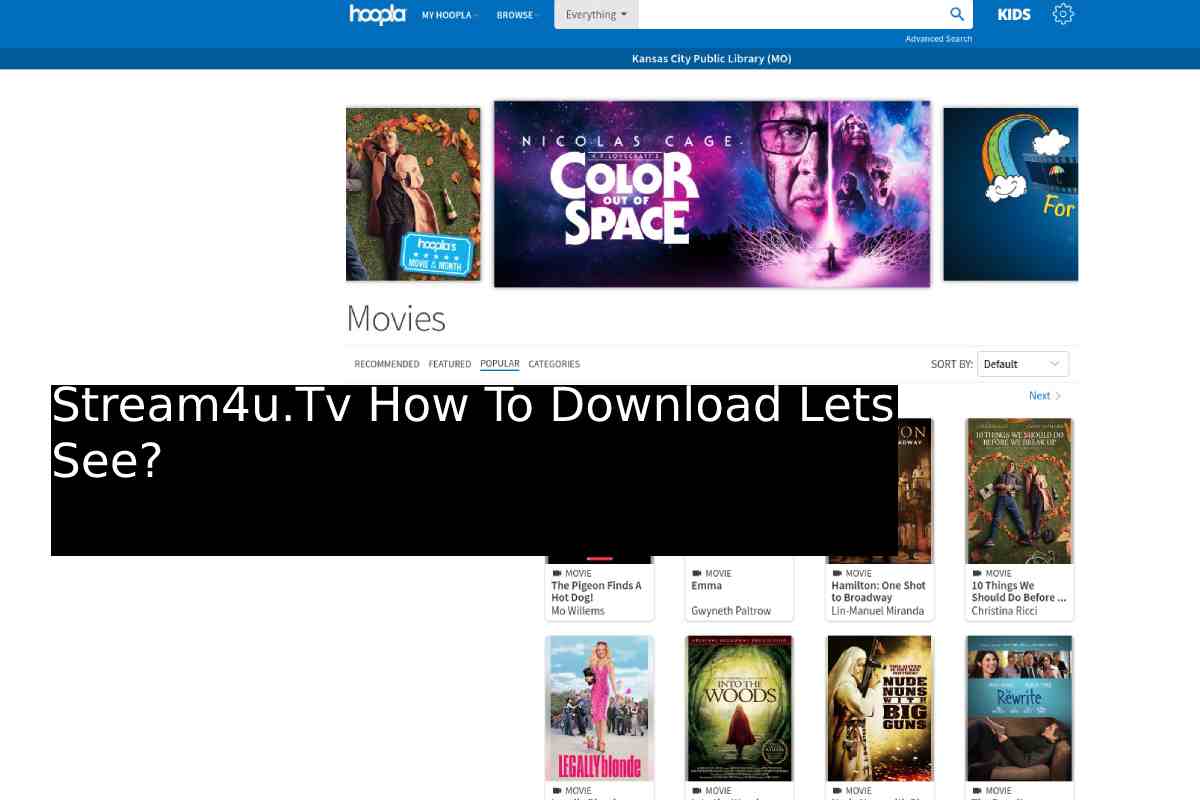Open the Advanced Search link

point(938,39)
